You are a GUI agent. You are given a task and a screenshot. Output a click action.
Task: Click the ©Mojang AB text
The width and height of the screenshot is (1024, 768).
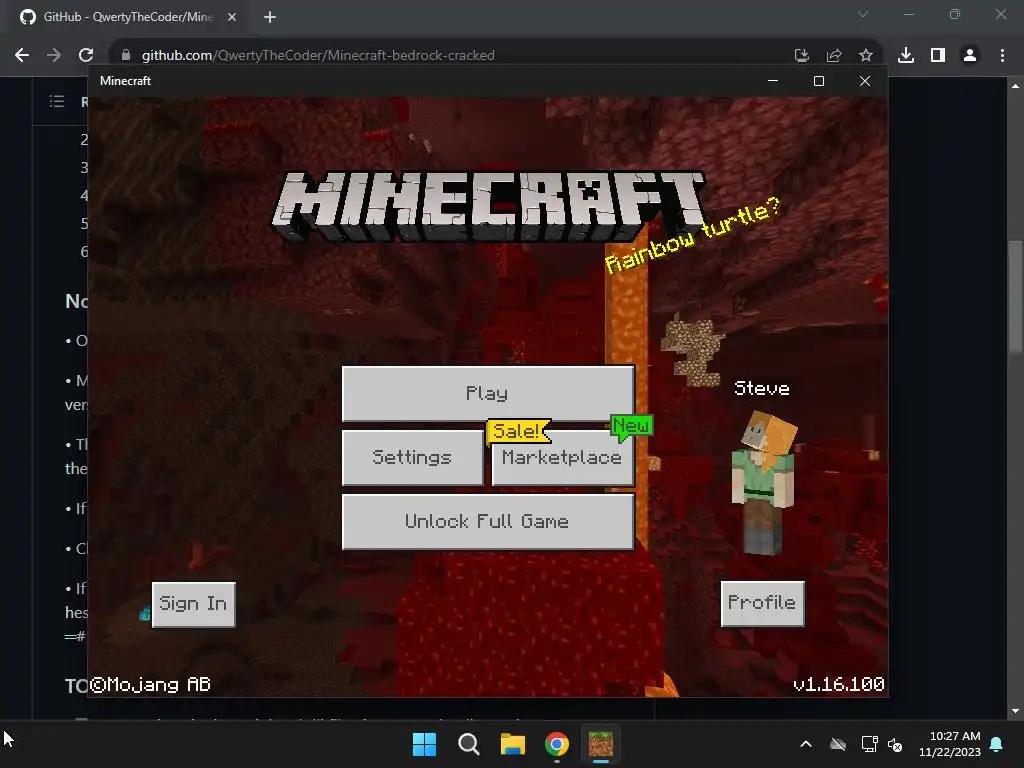(150, 684)
